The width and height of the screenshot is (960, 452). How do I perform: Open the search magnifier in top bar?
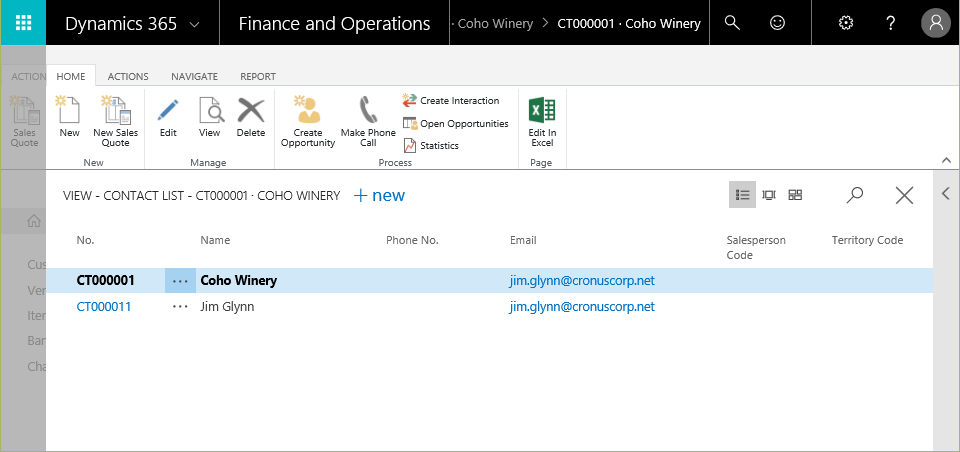click(x=732, y=23)
